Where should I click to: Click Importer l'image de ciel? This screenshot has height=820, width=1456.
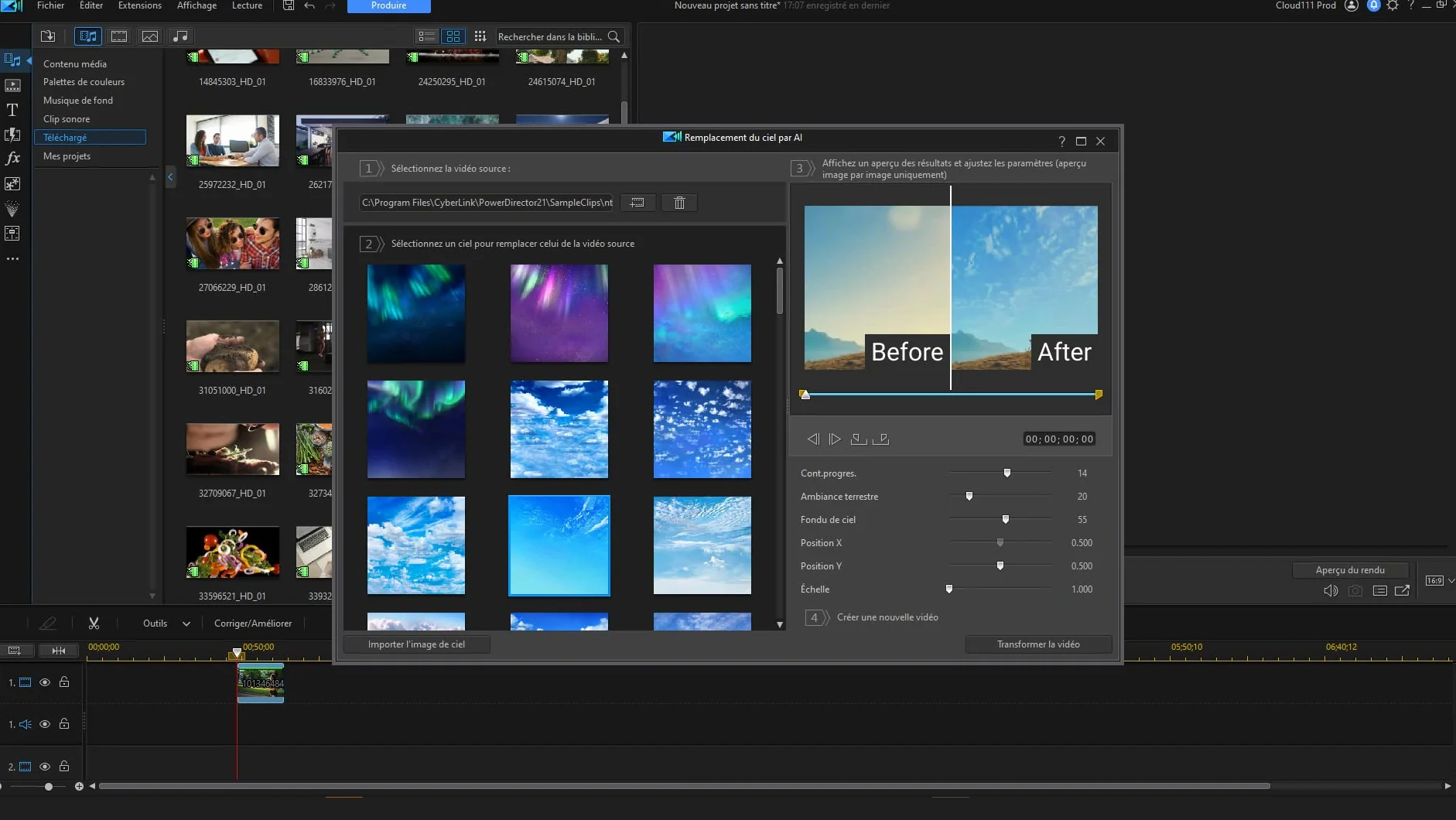coord(416,644)
